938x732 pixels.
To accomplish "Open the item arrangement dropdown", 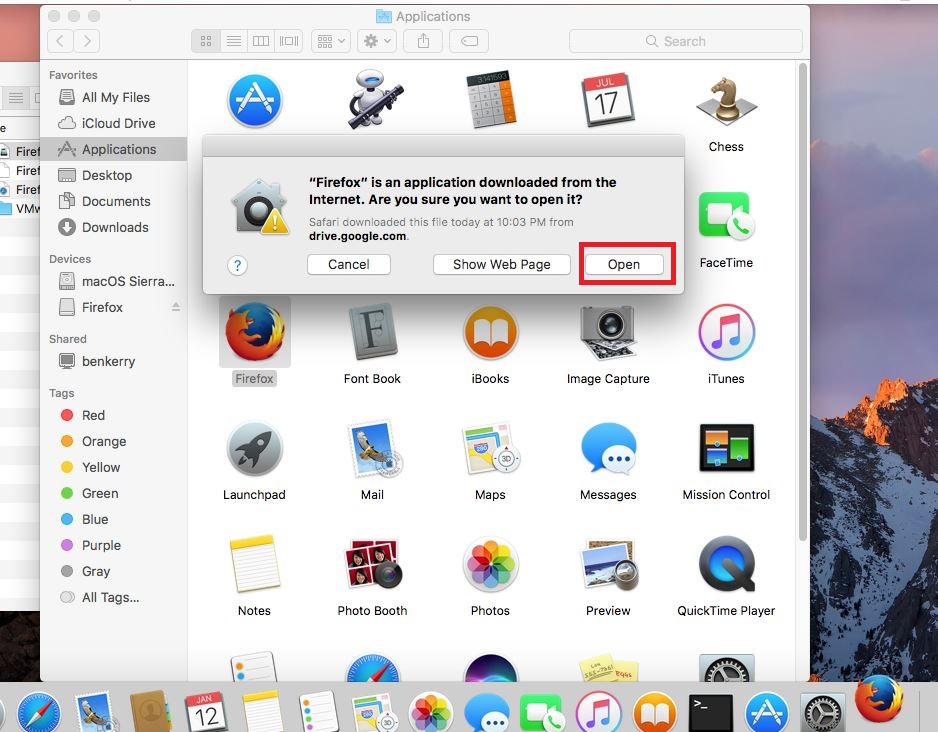I will pos(331,41).
